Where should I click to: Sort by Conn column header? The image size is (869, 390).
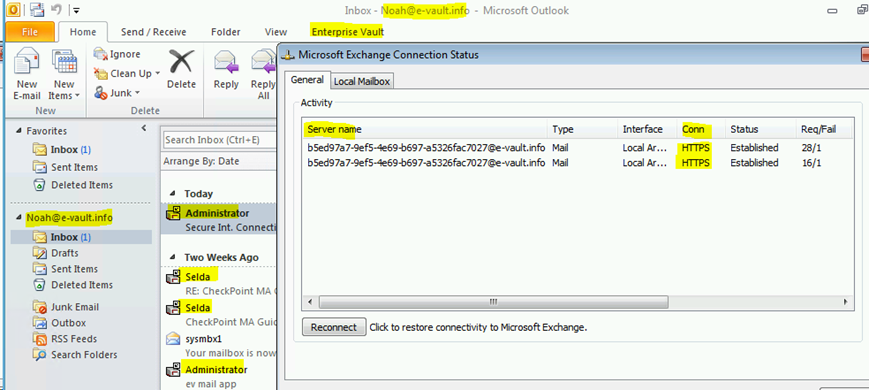click(701, 129)
